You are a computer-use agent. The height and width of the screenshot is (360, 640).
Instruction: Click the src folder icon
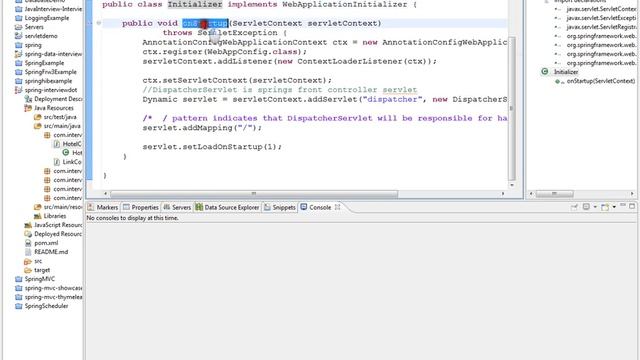(28, 261)
